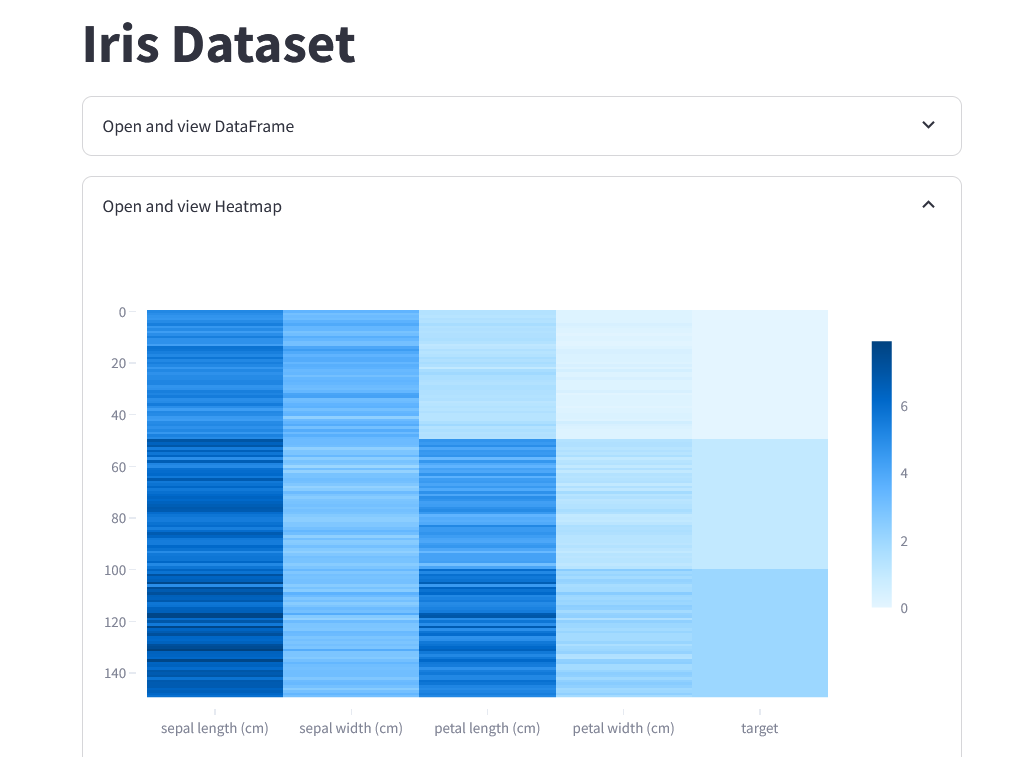Select the sepal width (cm) axis label
1026x757 pixels.
click(351, 728)
